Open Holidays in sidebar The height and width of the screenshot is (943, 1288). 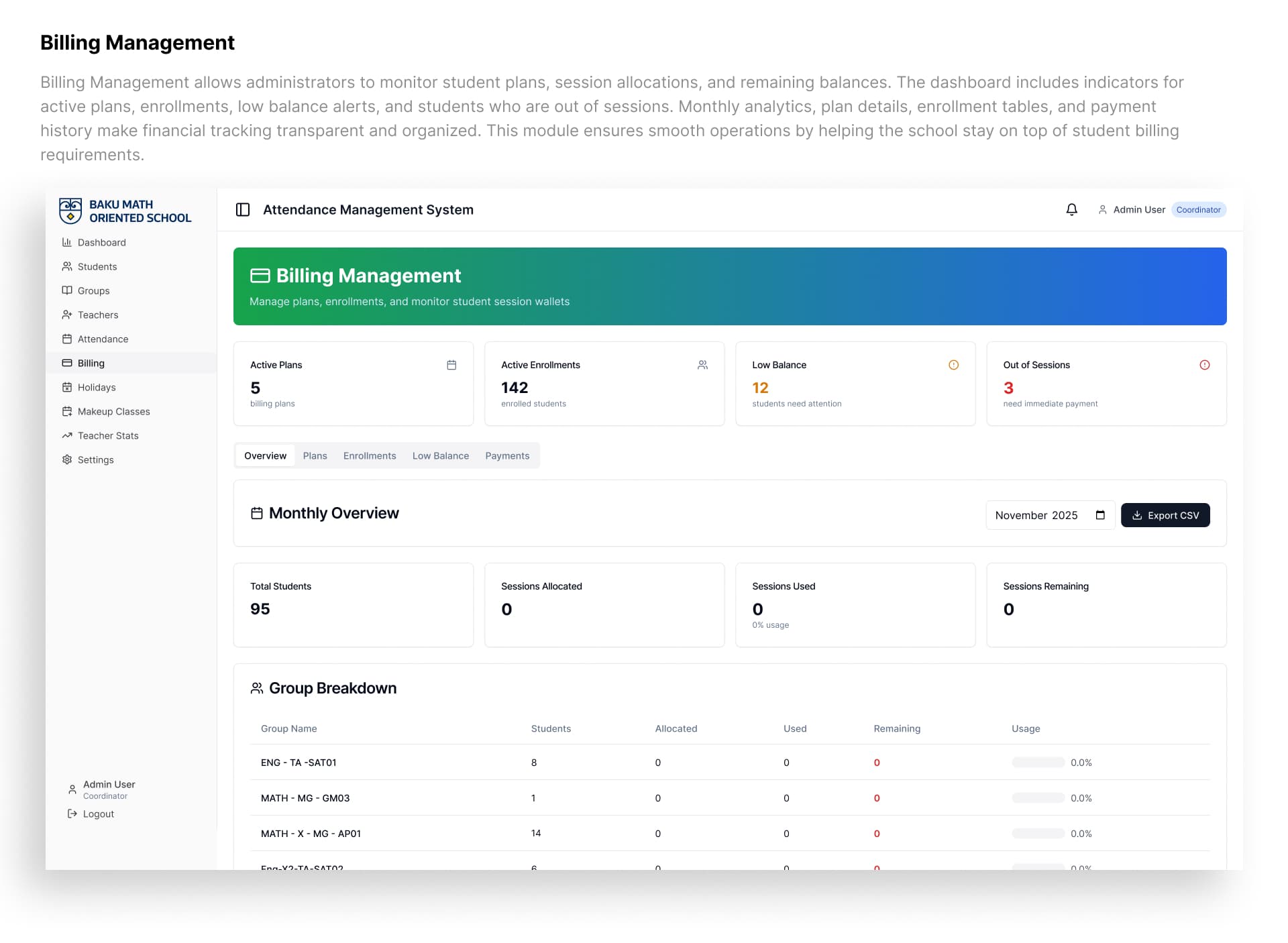coord(131,387)
